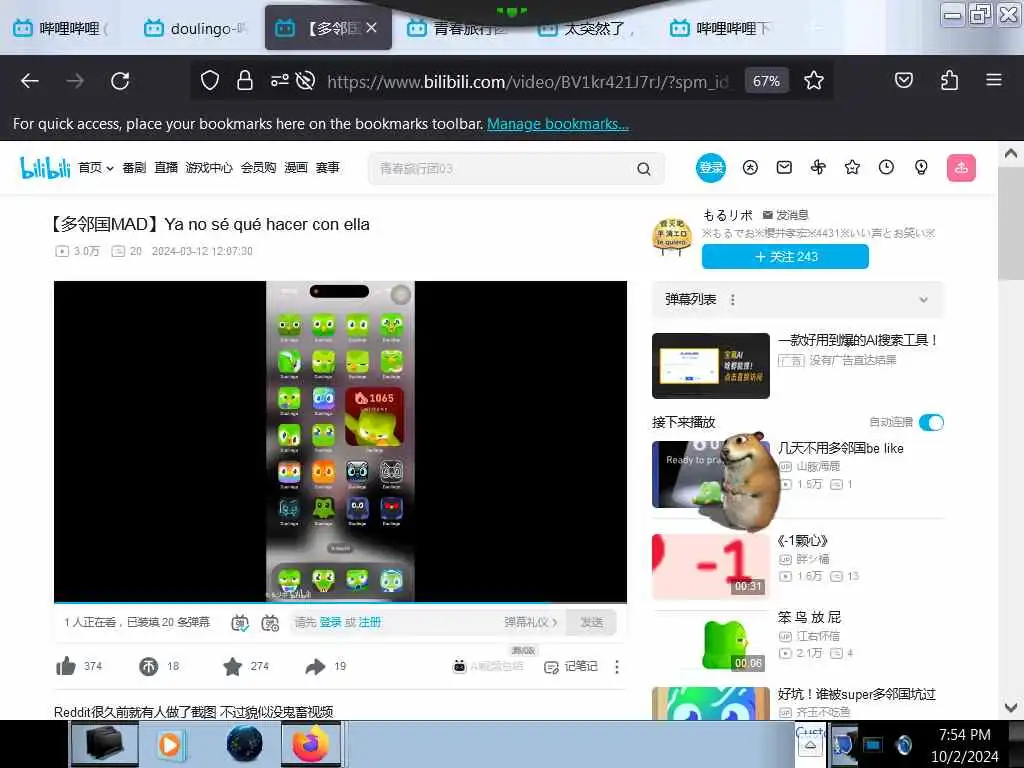Open more options three dots below video
1024x768 pixels.
(x=616, y=666)
